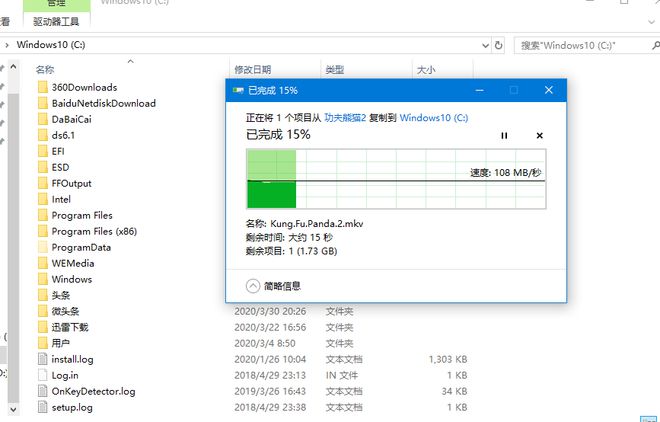Select the ESD folder icon
This screenshot has width=660, height=422.
pyautogui.click(x=43, y=167)
